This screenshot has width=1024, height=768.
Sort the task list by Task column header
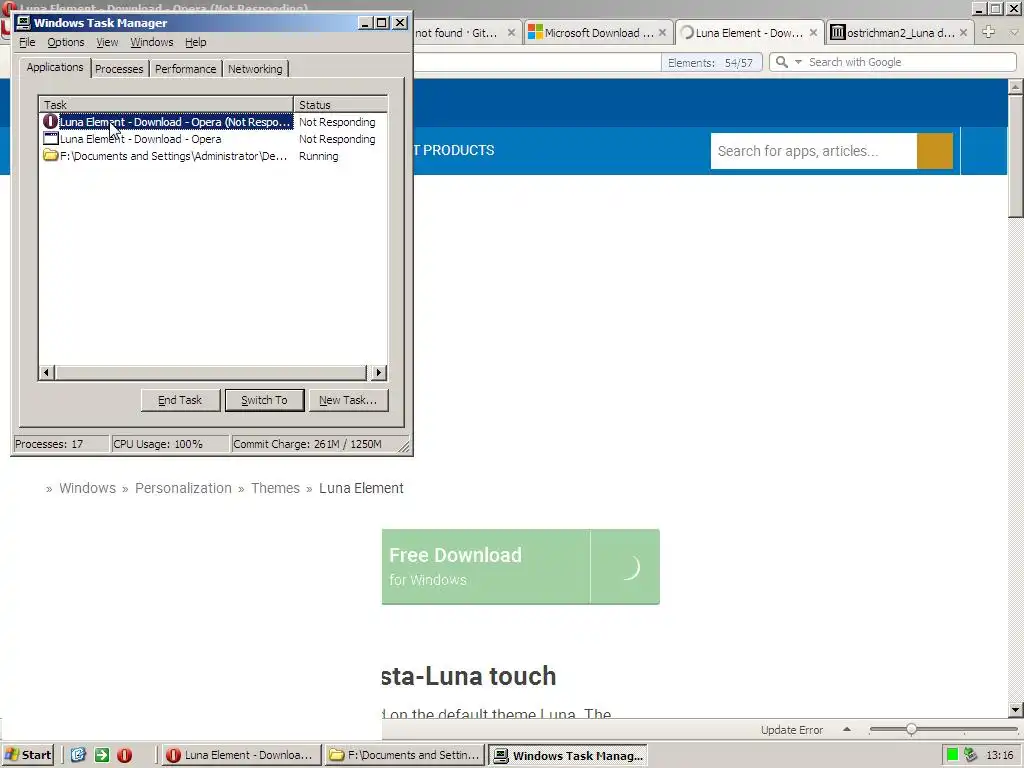point(167,104)
